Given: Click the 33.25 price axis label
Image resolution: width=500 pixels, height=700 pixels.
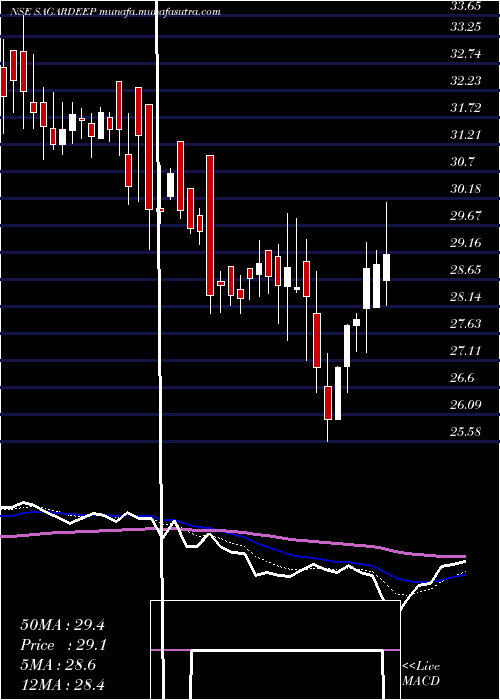Looking at the screenshot, I should point(466,26).
